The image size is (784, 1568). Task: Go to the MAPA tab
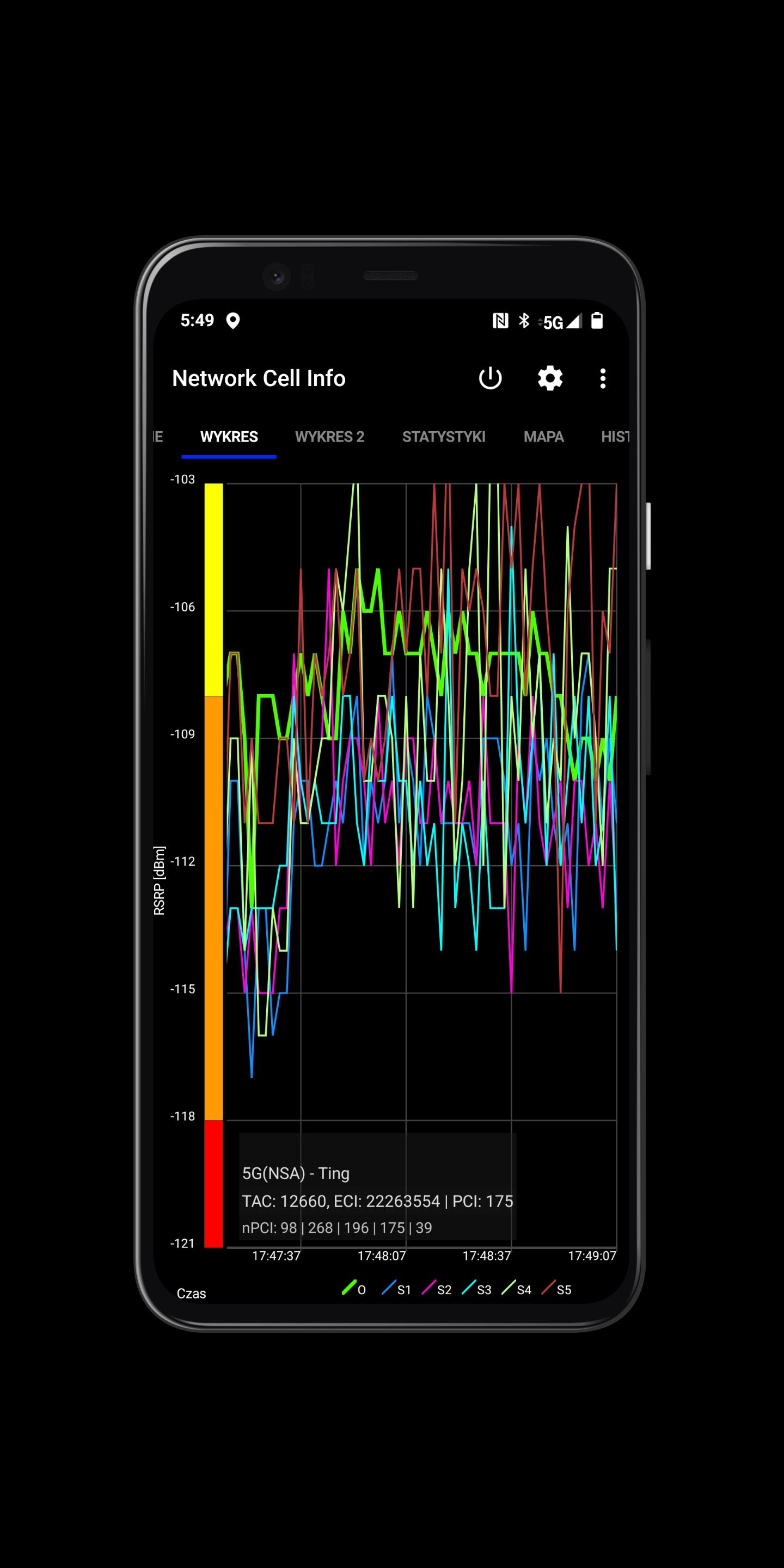pos(543,437)
